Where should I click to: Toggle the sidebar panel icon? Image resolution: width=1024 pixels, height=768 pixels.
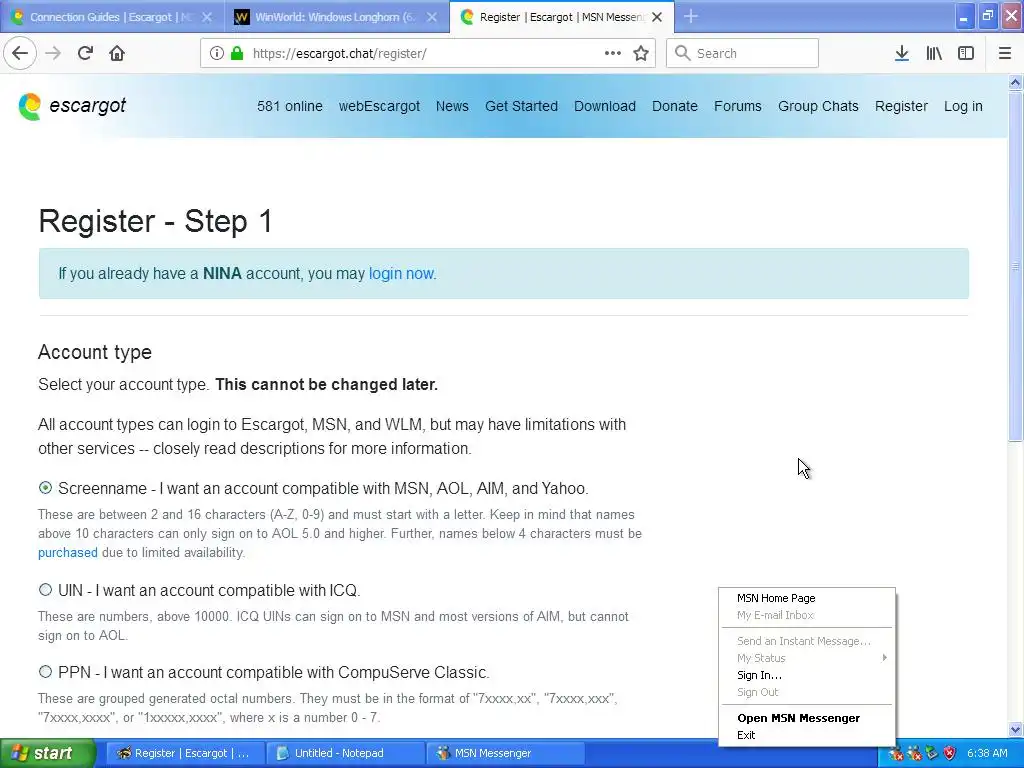click(966, 53)
